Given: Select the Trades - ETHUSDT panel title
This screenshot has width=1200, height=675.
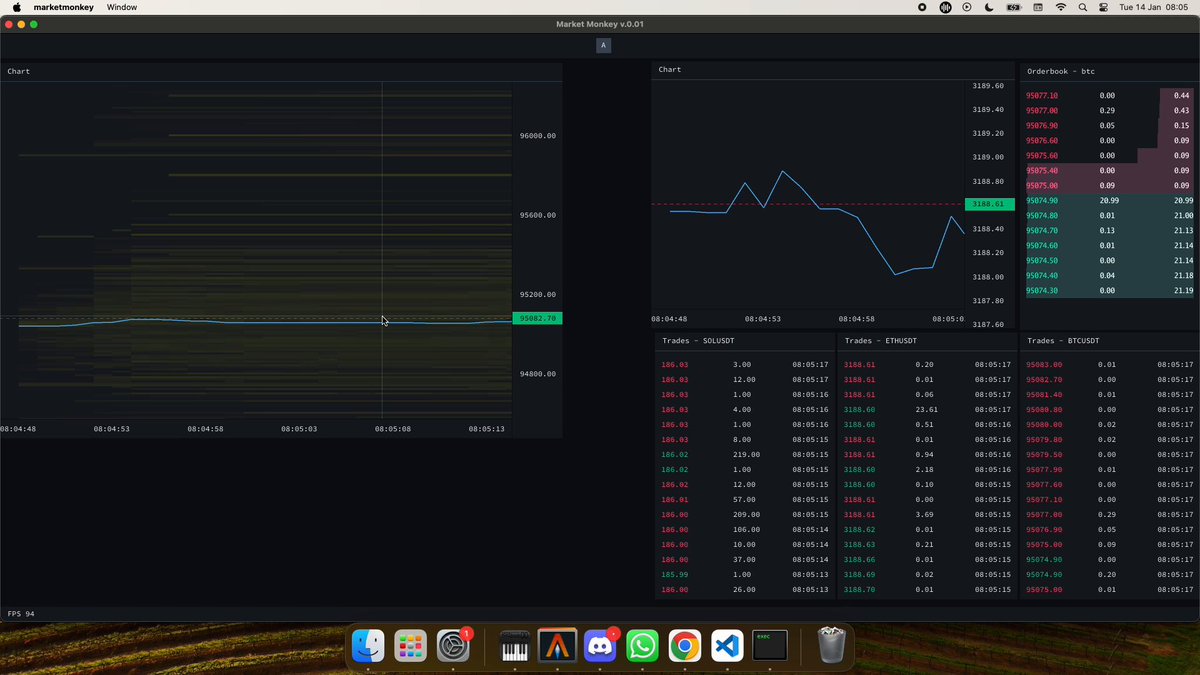Looking at the screenshot, I should [881, 341].
